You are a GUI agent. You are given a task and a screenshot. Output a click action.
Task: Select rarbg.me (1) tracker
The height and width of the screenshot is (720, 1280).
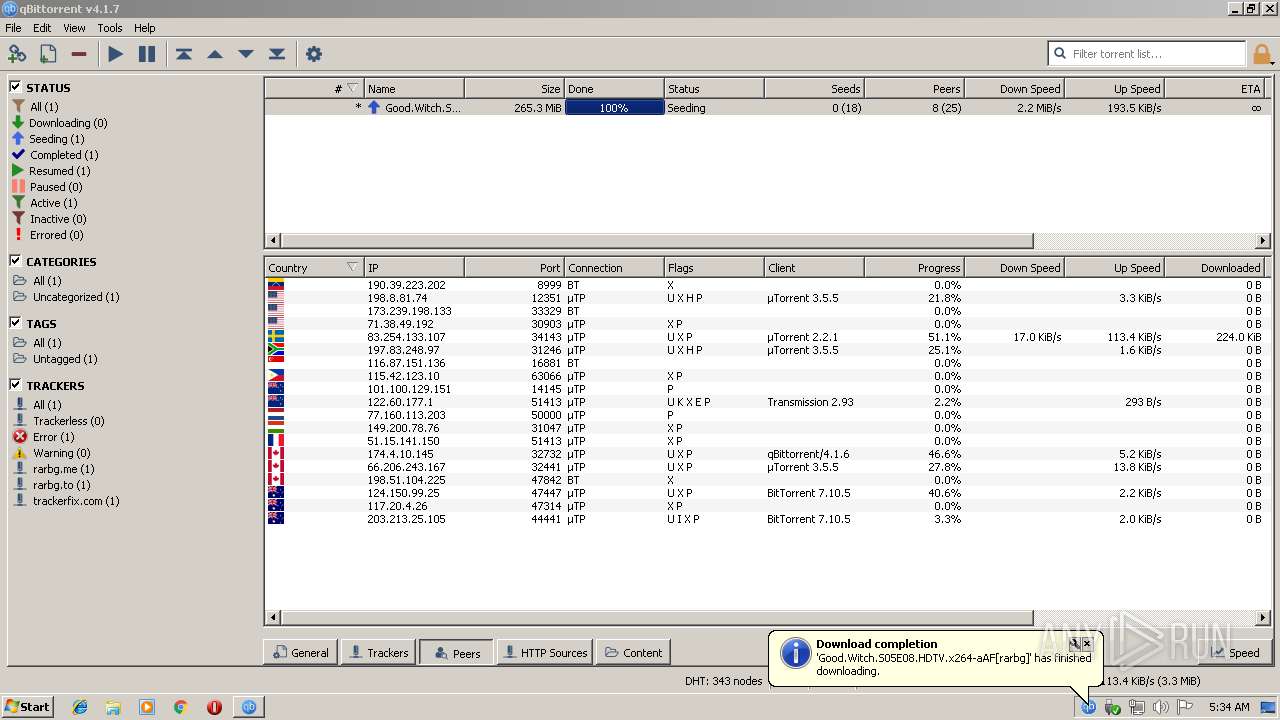pyautogui.click(x=54, y=469)
